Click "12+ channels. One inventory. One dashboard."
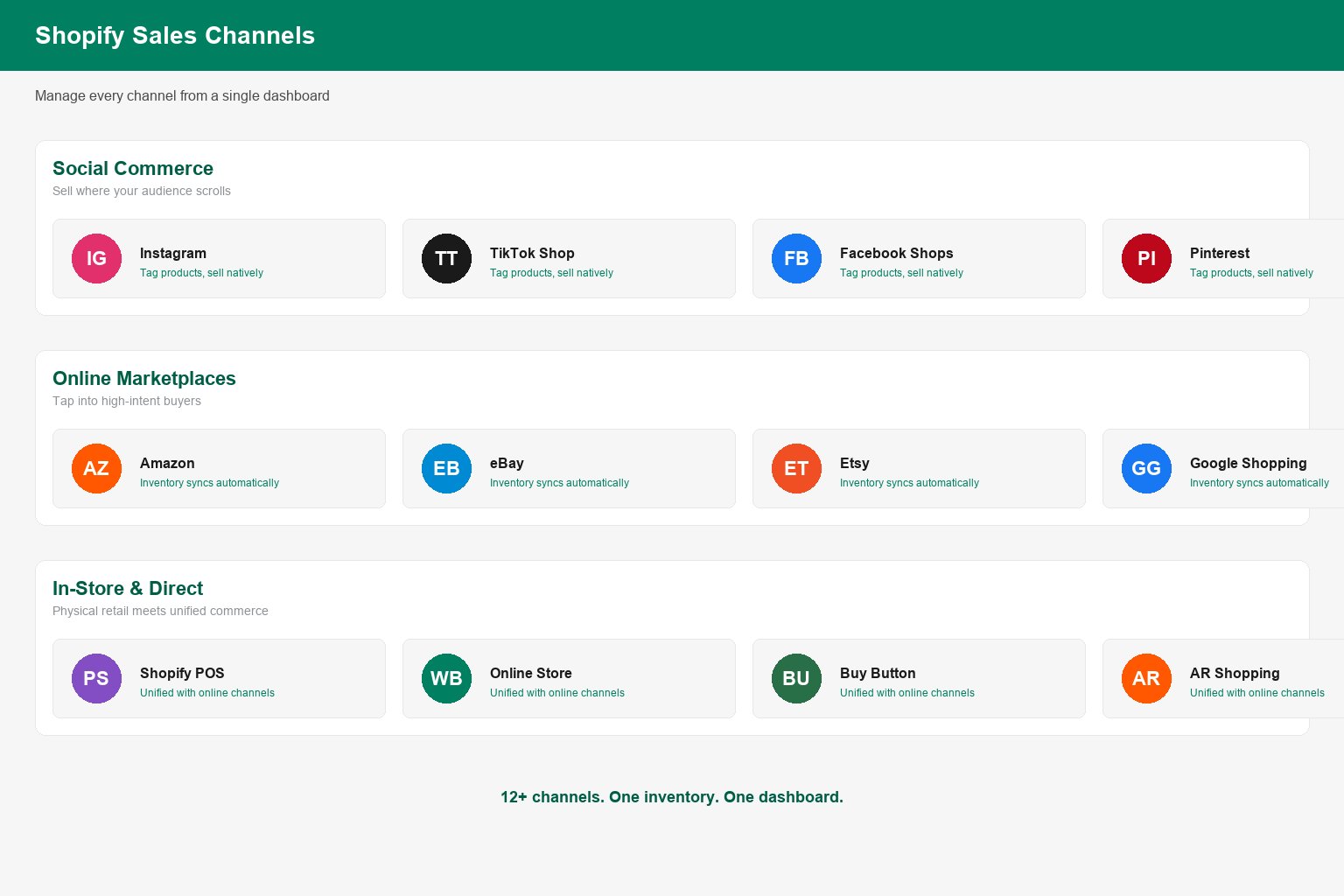 coord(672,797)
